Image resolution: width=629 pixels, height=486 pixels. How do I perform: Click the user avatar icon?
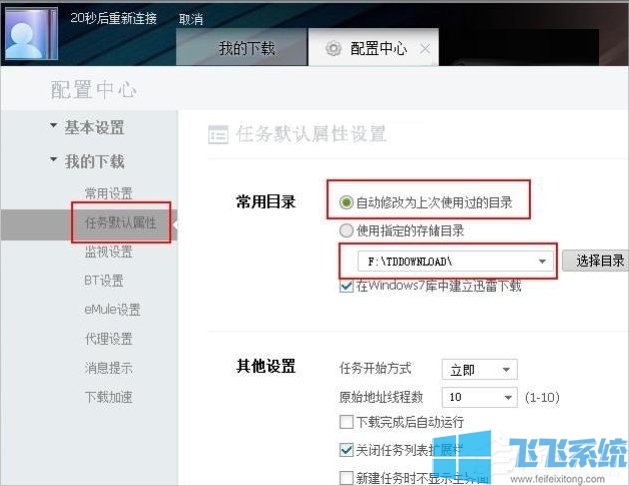[x=31, y=33]
